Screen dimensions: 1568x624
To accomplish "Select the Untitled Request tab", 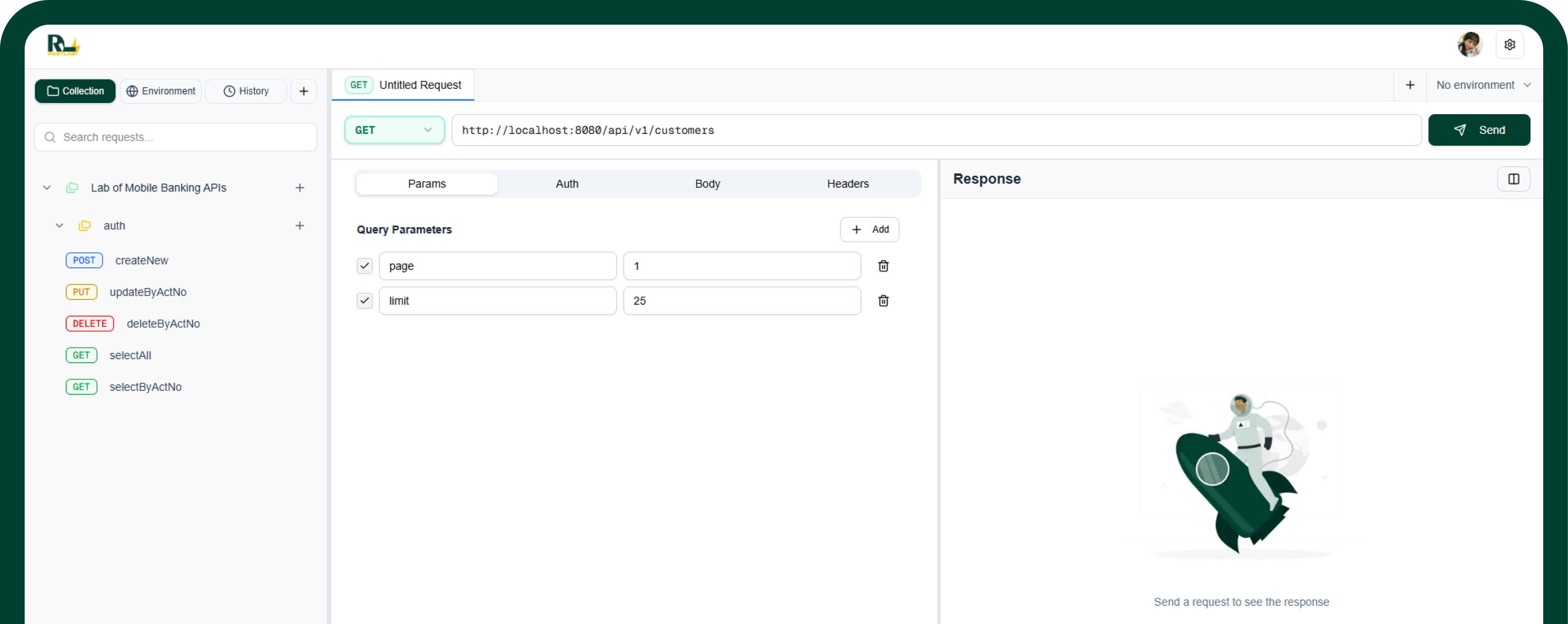I will (x=403, y=85).
